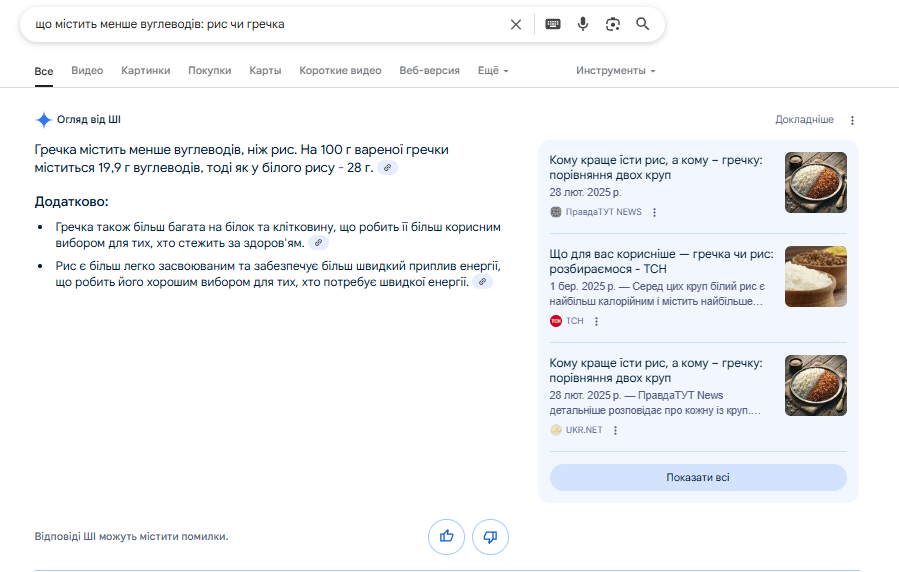
Task: Open the Покупки tab
Action: (x=210, y=70)
